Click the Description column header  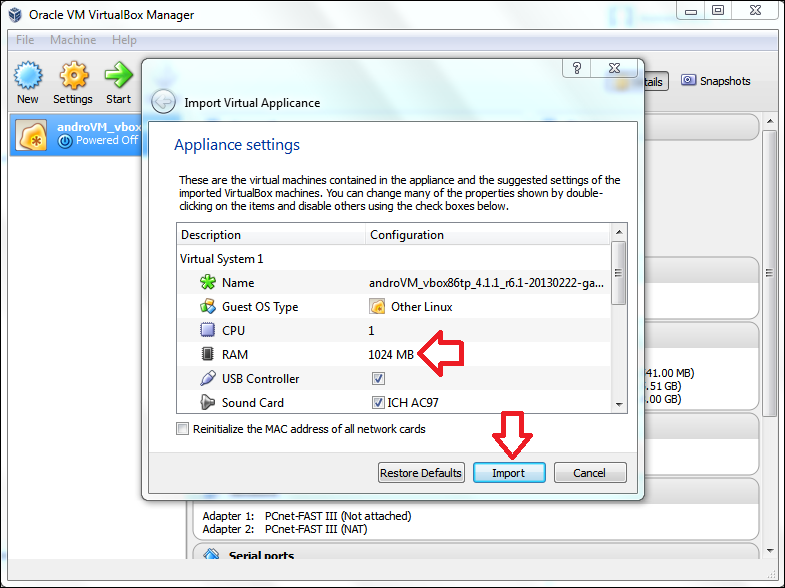click(271, 235)
